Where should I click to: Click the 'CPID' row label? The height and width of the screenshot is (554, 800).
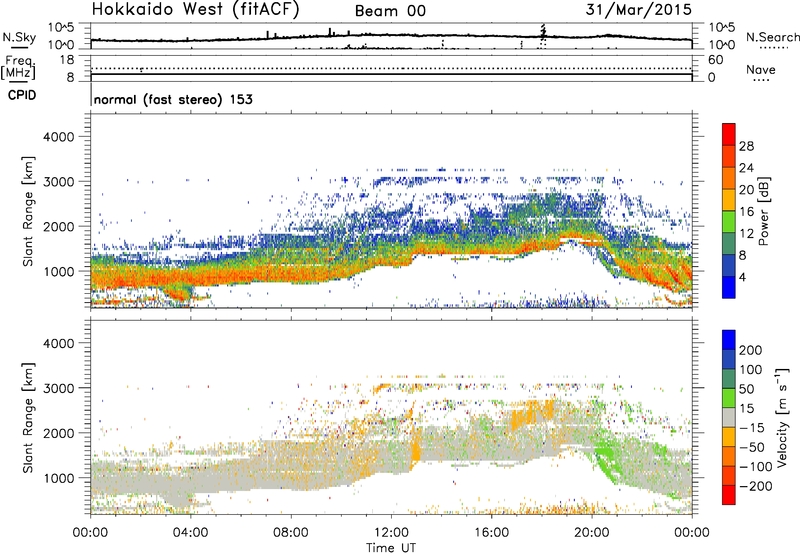pos(22,95)
